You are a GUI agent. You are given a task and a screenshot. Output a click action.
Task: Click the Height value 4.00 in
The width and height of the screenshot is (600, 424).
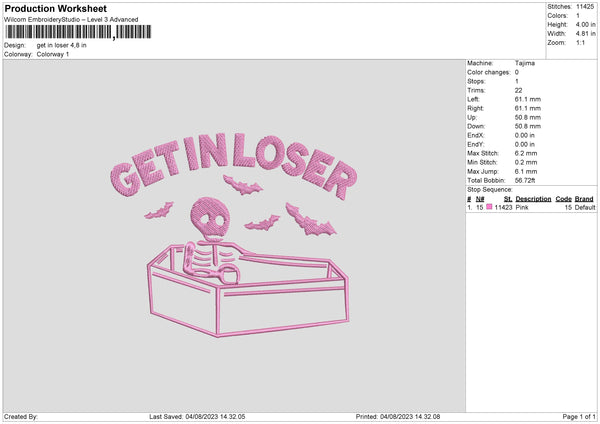point(585,24)
